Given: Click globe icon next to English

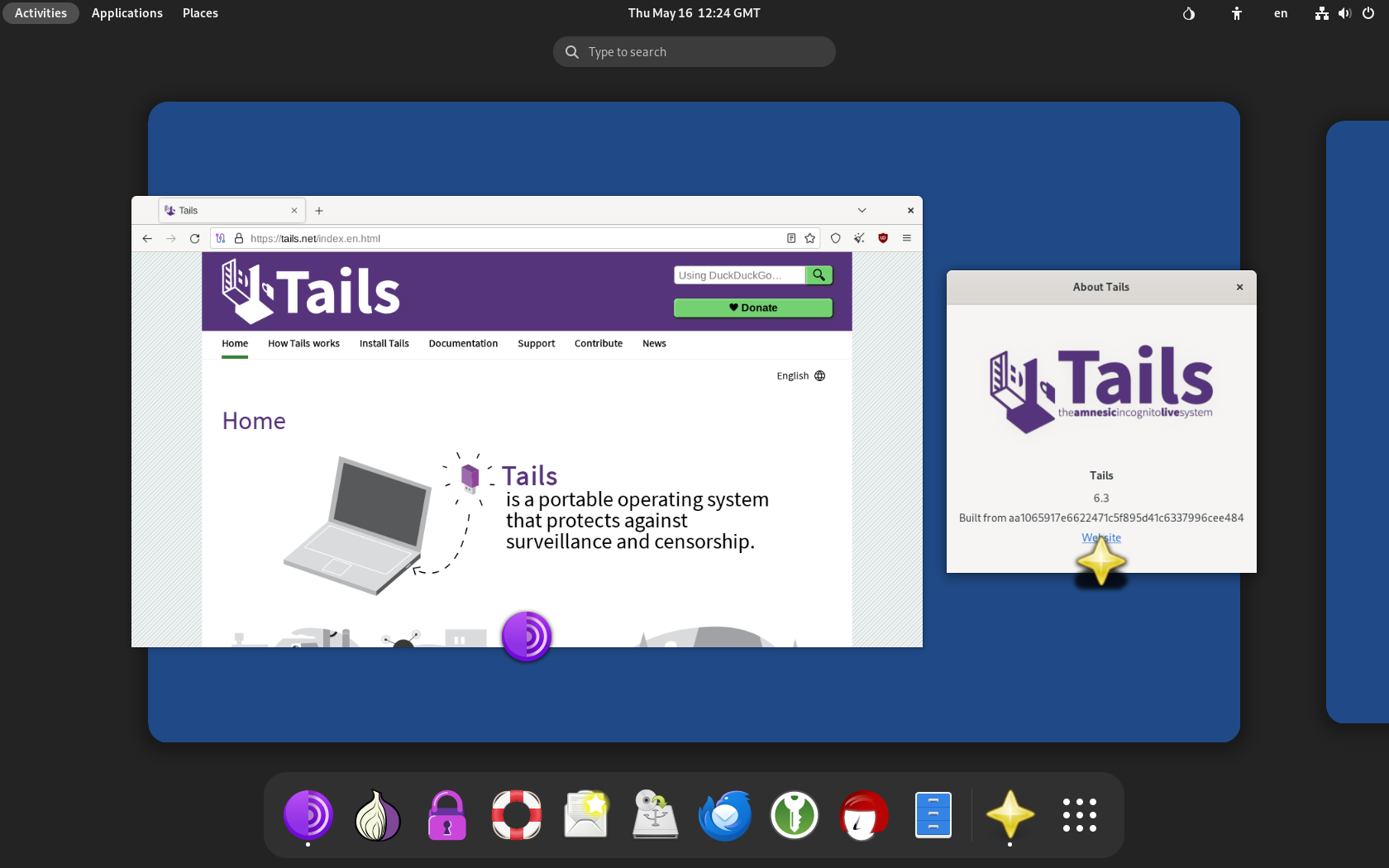Looking at the screenshot, I should coord(820,376).
